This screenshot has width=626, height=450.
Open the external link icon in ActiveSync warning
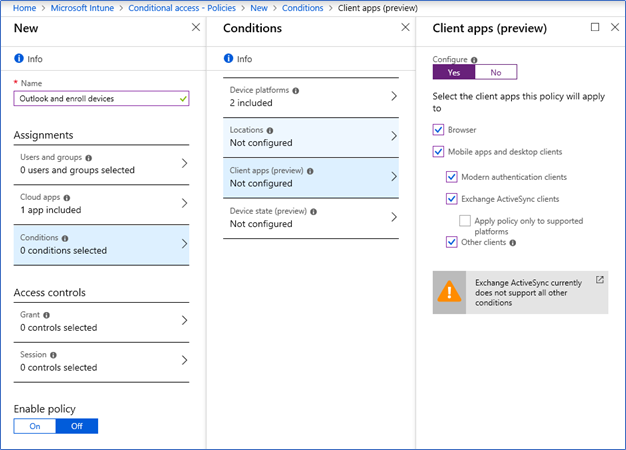(x=600, y=280)
